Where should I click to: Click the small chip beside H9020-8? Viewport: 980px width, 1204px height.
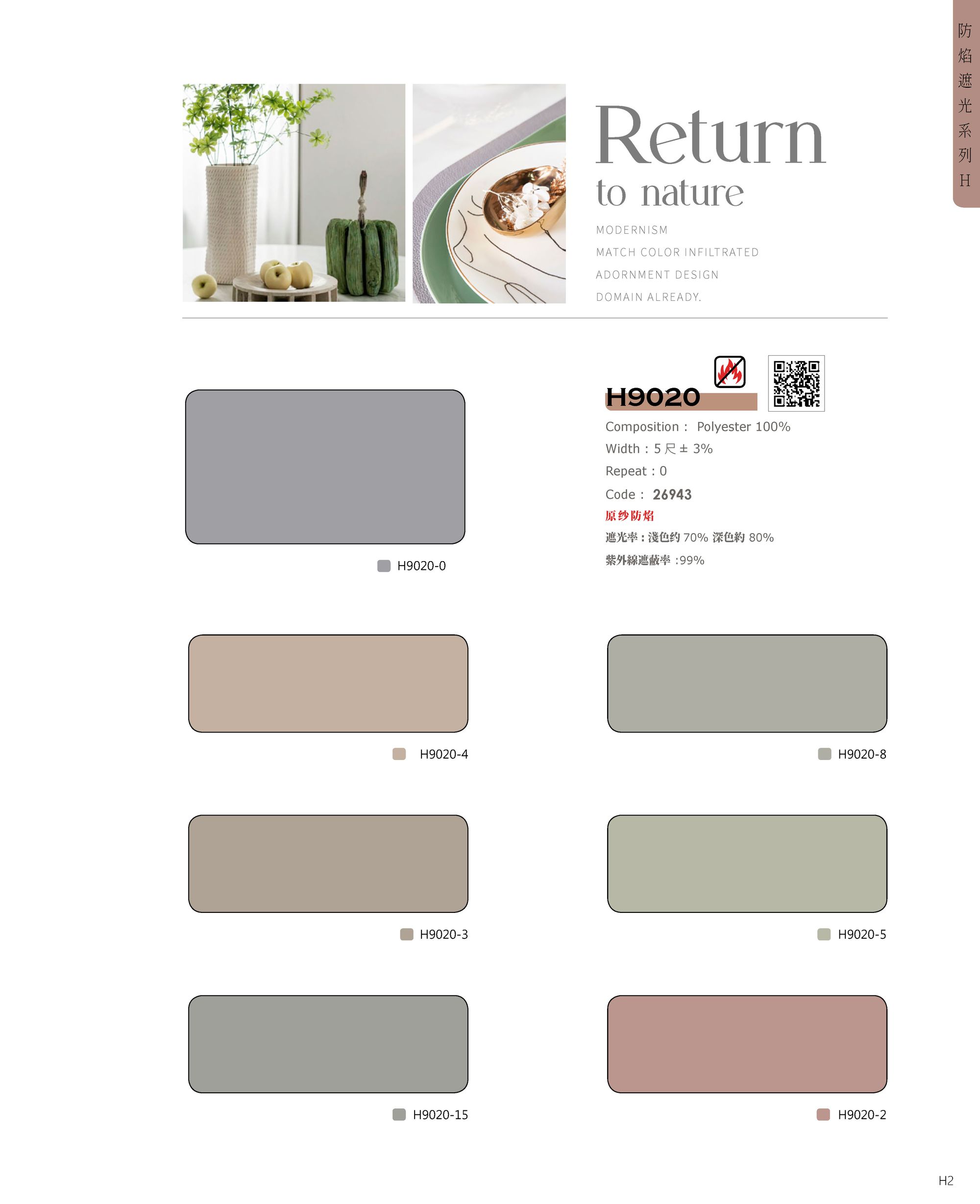[824, 754]
